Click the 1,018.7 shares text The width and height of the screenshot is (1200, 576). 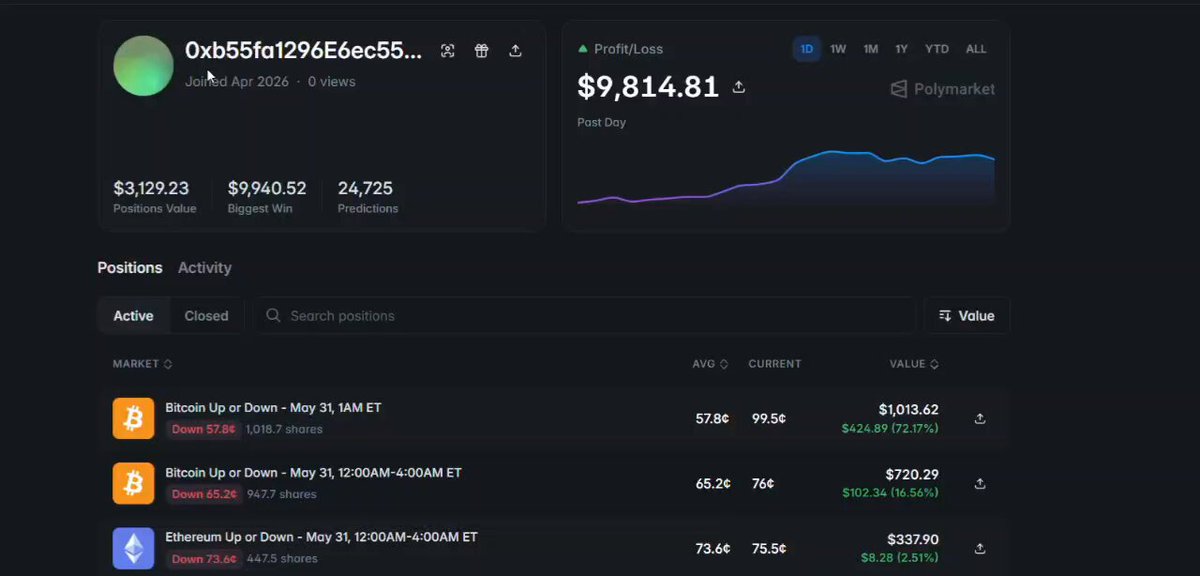point(284,429)
